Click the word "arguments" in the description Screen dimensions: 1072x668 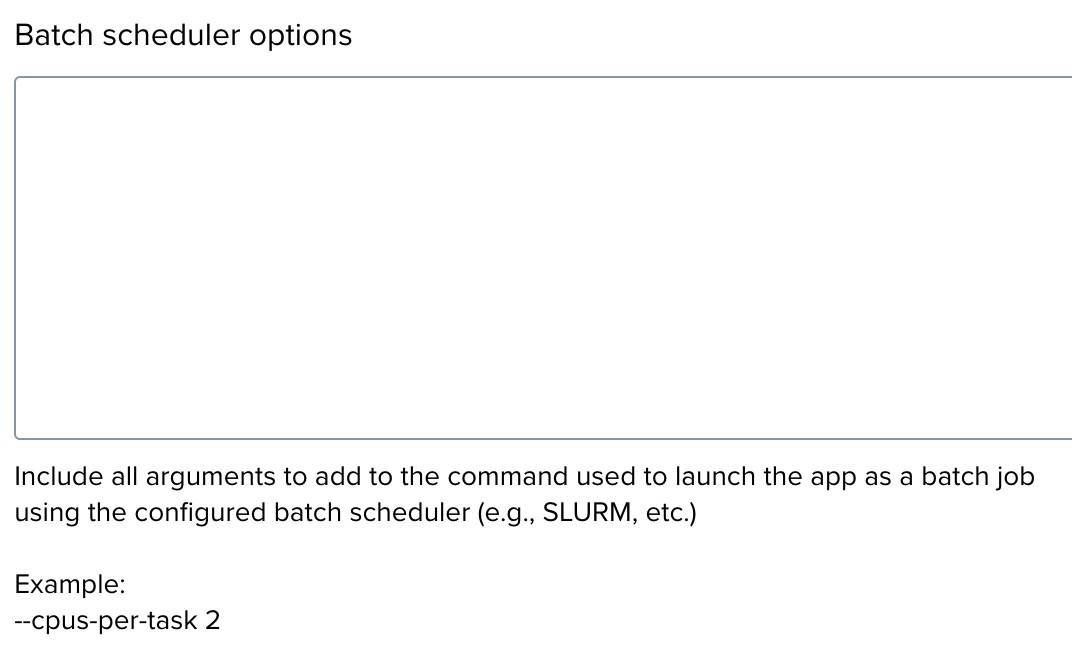(188, 477)
